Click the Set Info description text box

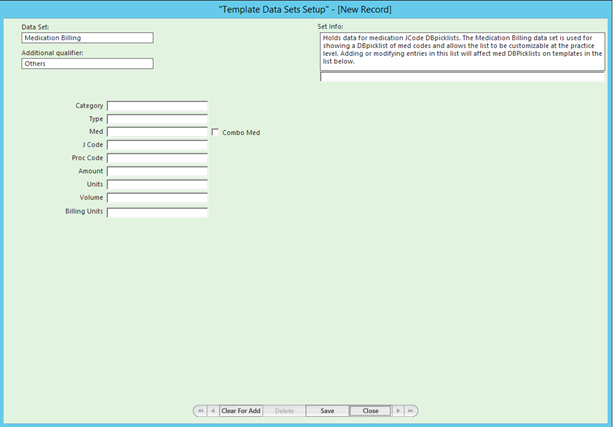tap(462, 51)
